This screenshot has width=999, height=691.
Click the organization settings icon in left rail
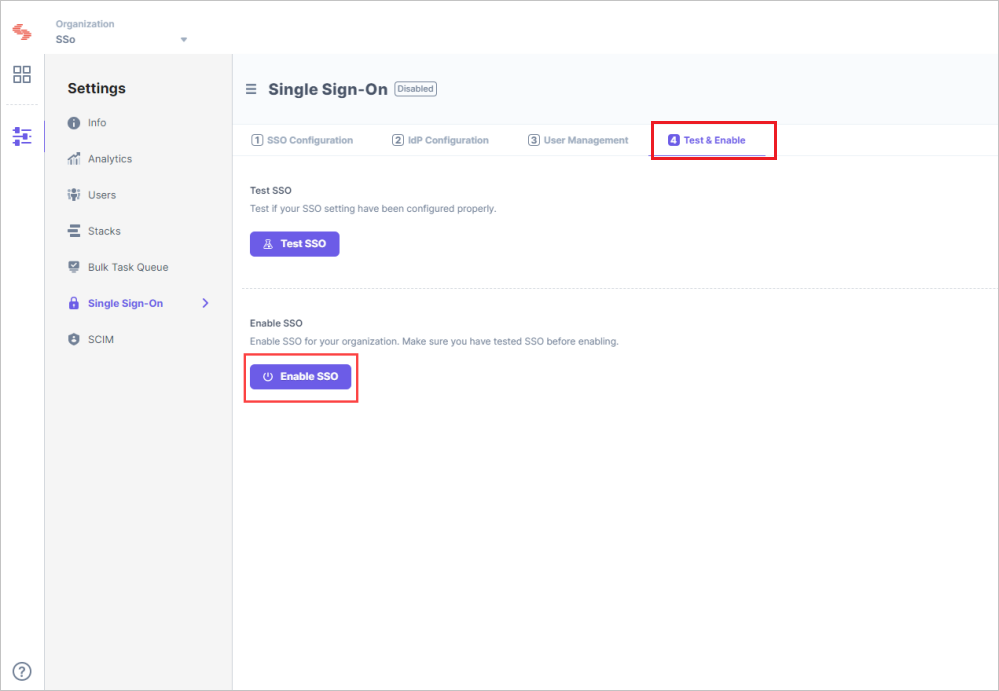[21, 136]
